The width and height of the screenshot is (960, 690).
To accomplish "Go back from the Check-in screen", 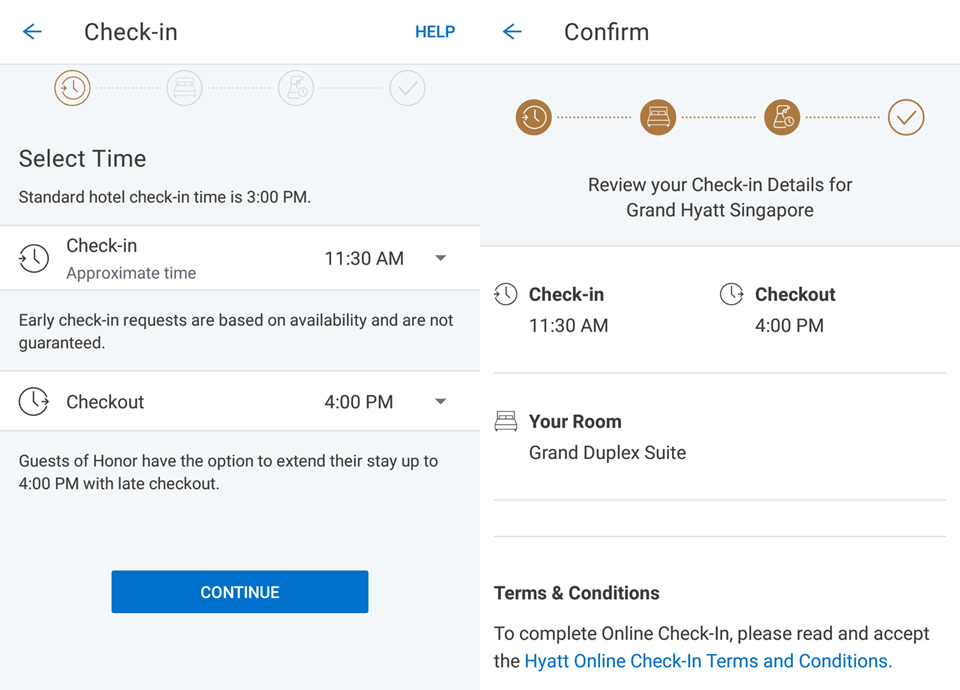I will coord(32,32).
